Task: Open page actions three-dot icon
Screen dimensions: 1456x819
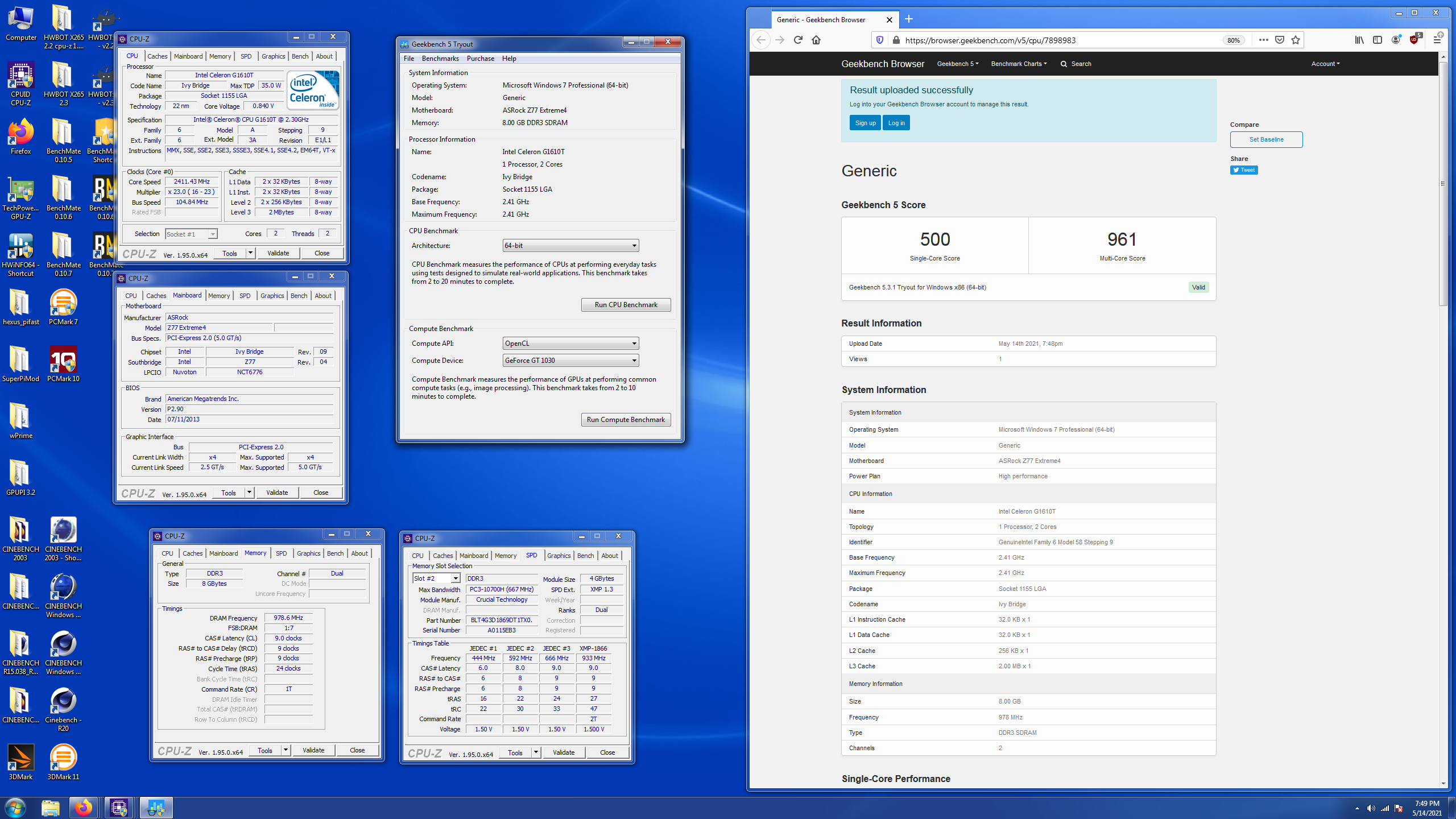Action: tap(1264, 40)
